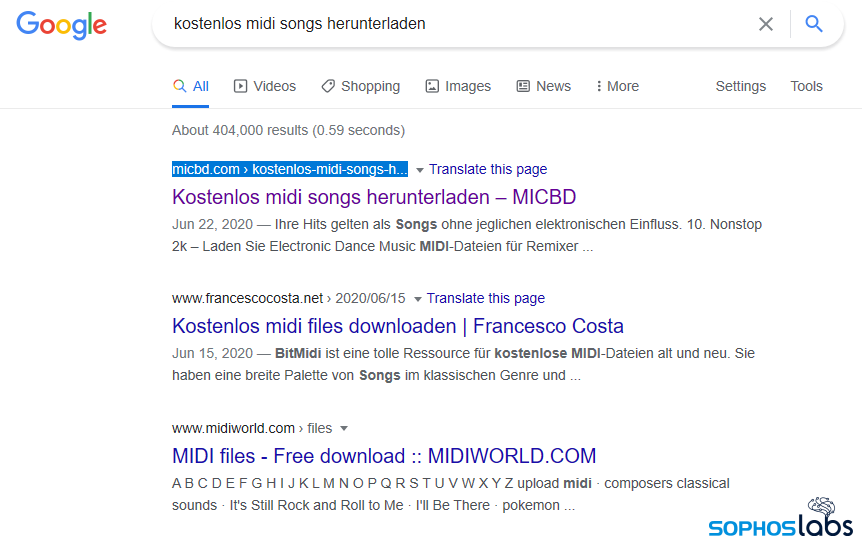Open the MICBD result titled Kostenlos midi songs herunterladen
862x542 pixels.
[x=374, y=196]
